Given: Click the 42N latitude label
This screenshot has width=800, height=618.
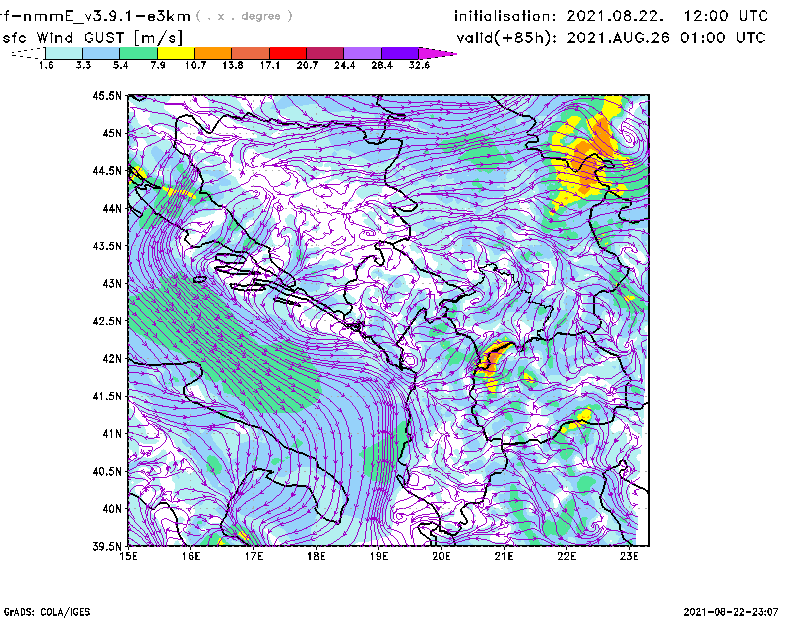Looking at the screenshot, I should pos(112,359).
